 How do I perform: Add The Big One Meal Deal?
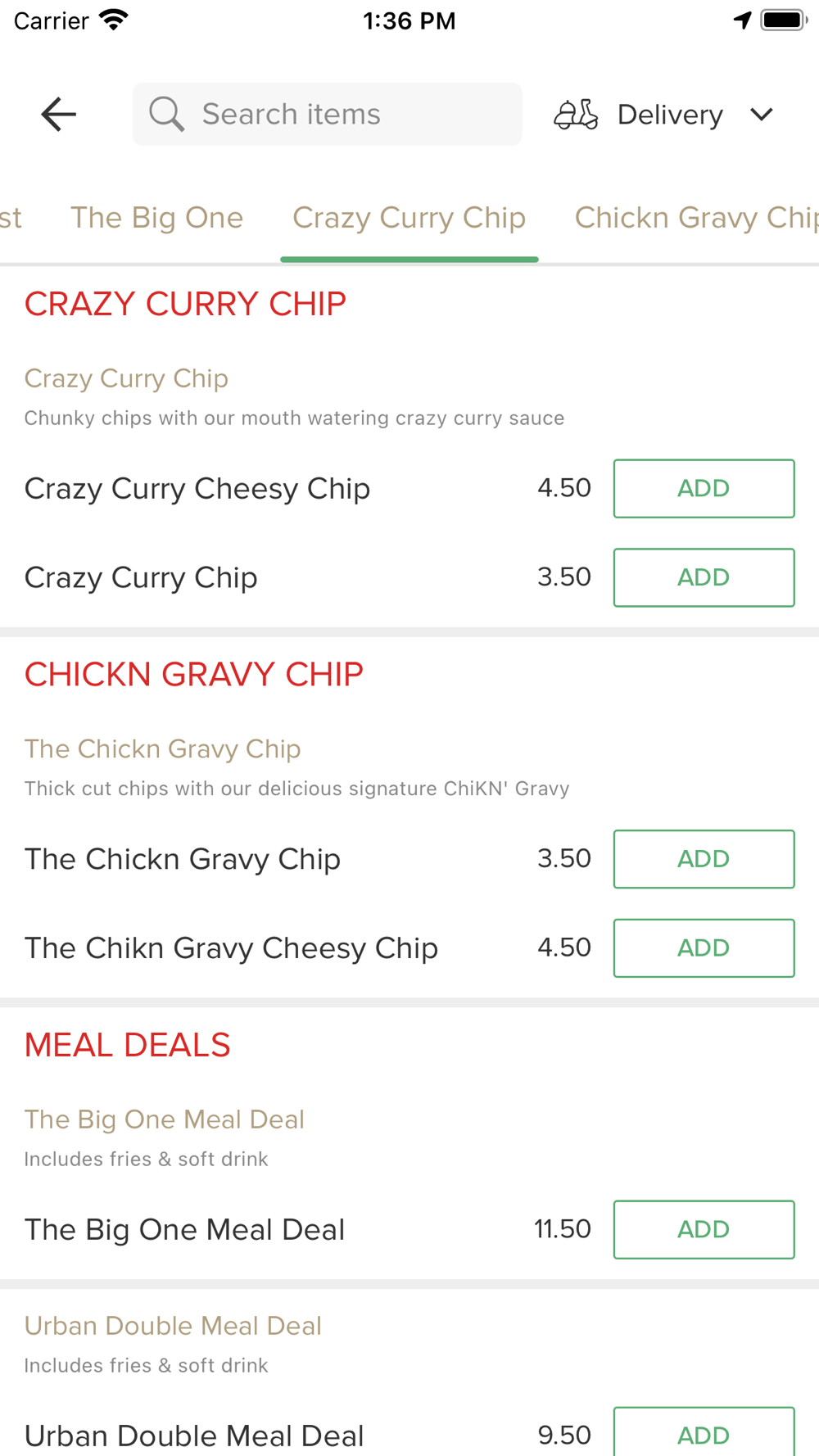704,1230
